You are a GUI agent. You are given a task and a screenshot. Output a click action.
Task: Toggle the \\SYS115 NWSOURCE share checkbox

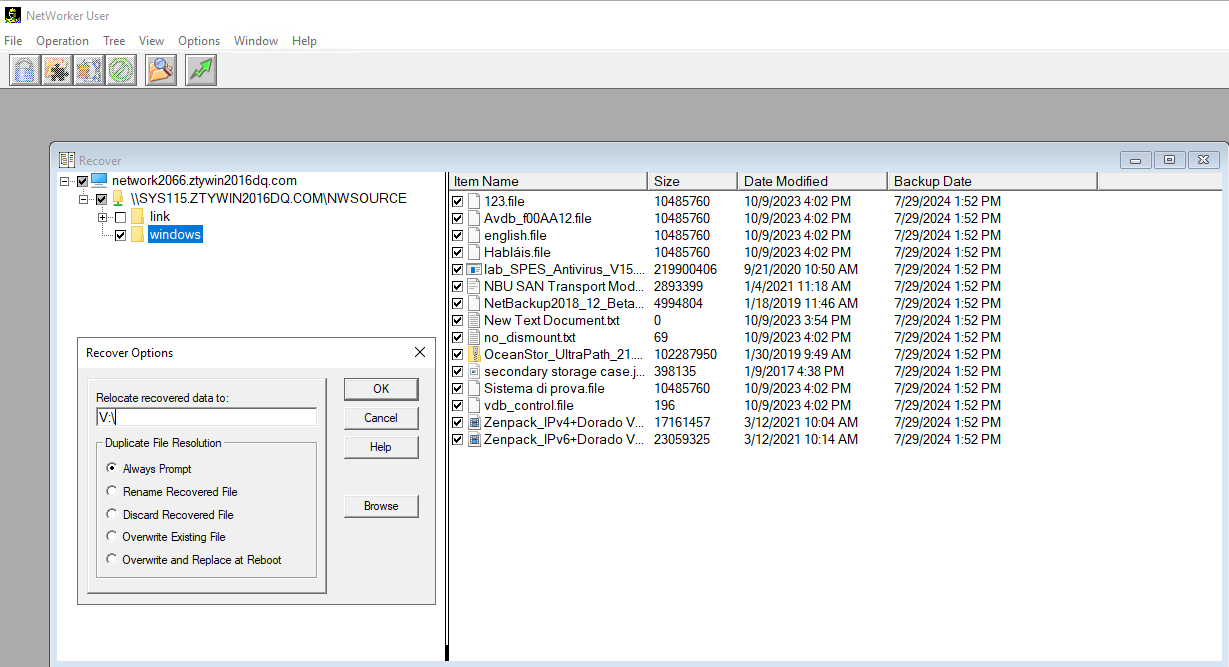point(101,199)
